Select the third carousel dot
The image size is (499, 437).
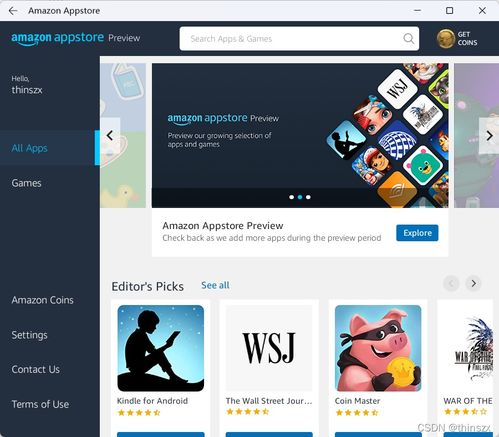point(308,197)
